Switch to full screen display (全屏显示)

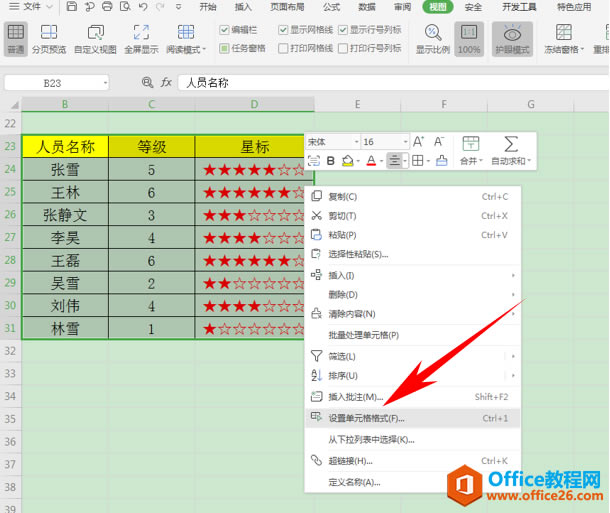coord(141,39)
